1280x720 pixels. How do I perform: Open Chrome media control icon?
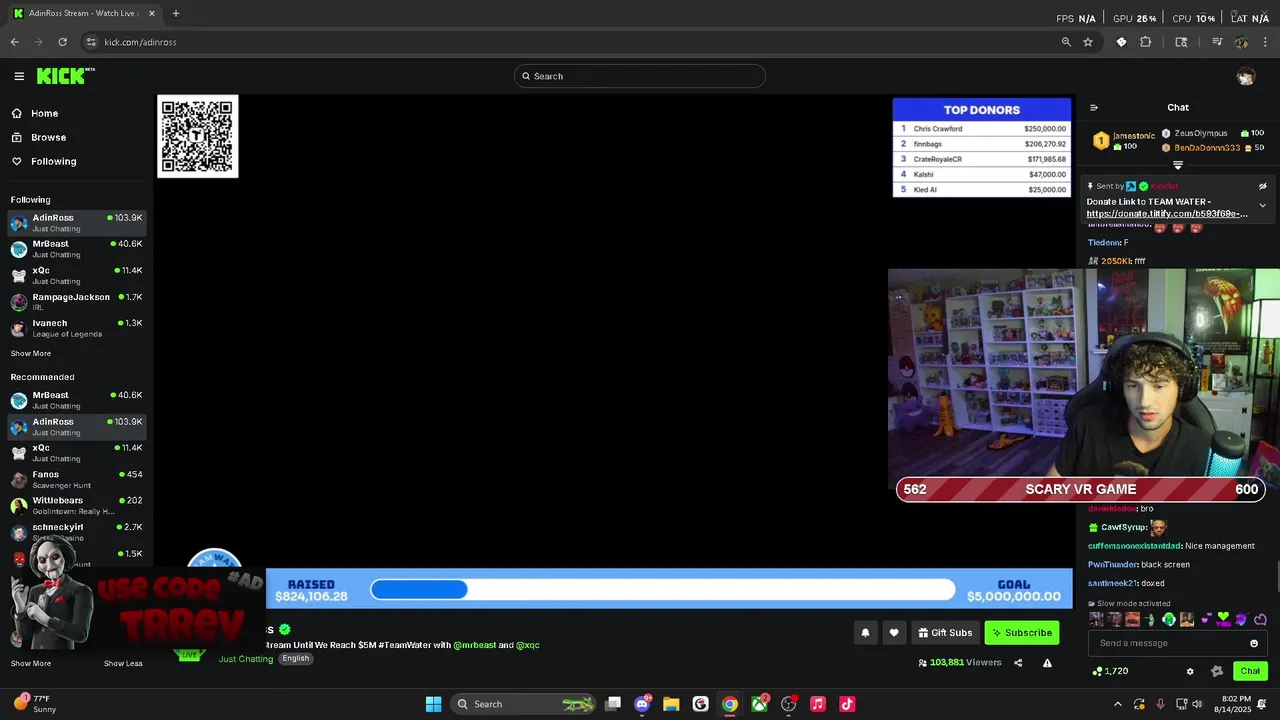1217,42
